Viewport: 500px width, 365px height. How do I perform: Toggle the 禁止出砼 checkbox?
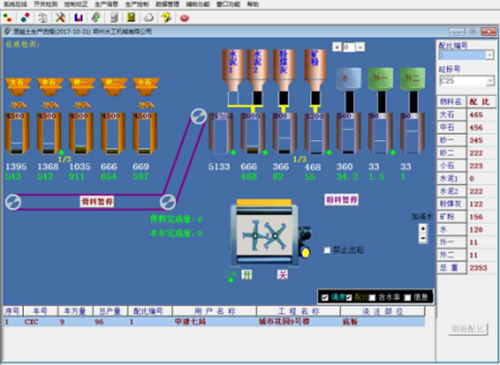327,250
